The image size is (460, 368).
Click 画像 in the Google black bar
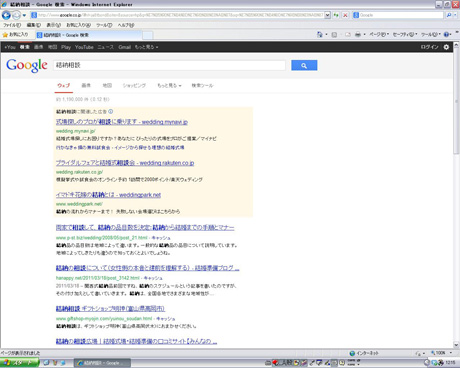point(39,47)
